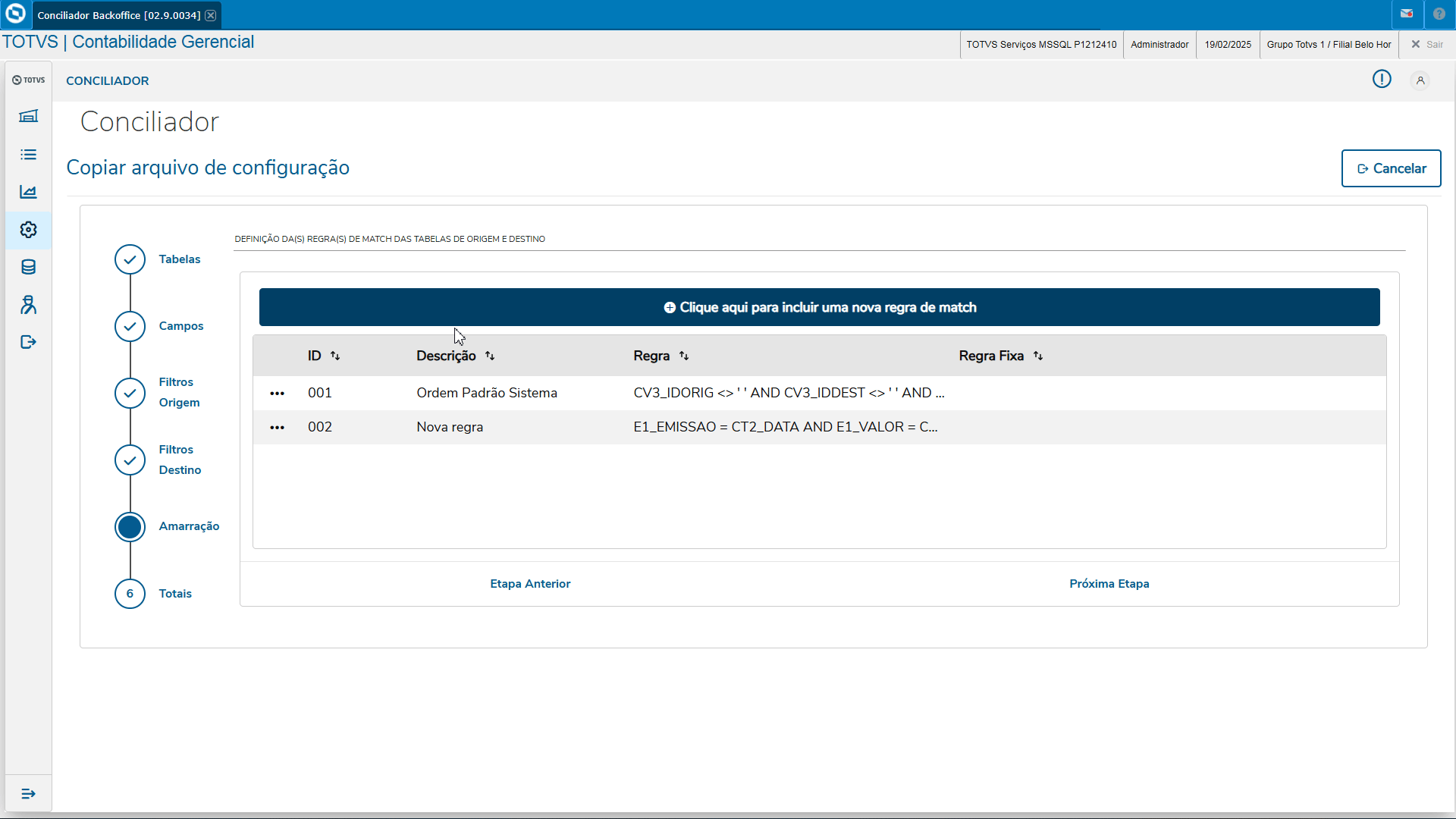Open actions menu for rule 002
This screenshot has height=819, width=1456.
click(x=278, y=428)
